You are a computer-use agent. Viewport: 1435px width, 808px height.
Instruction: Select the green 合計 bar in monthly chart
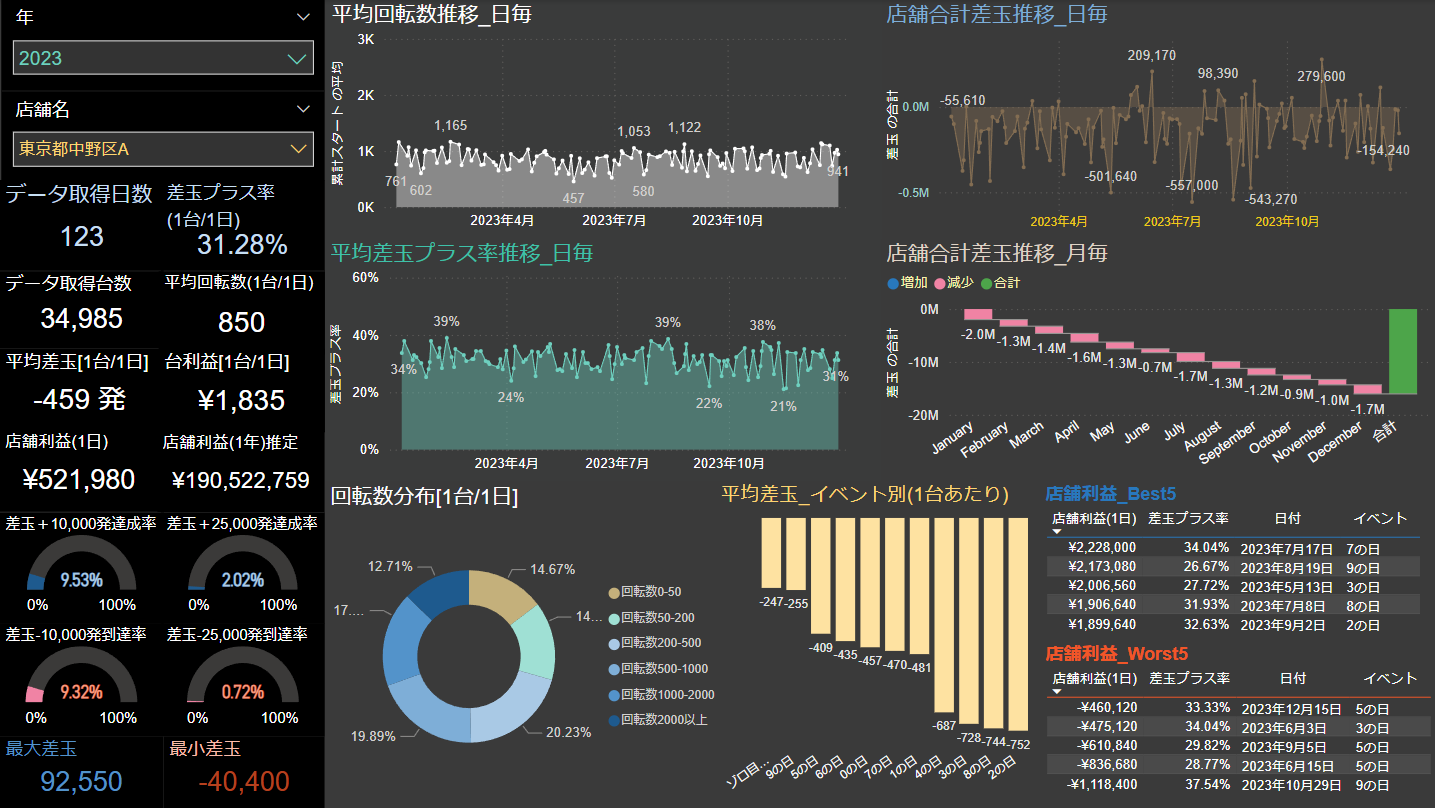[1402, 351]
